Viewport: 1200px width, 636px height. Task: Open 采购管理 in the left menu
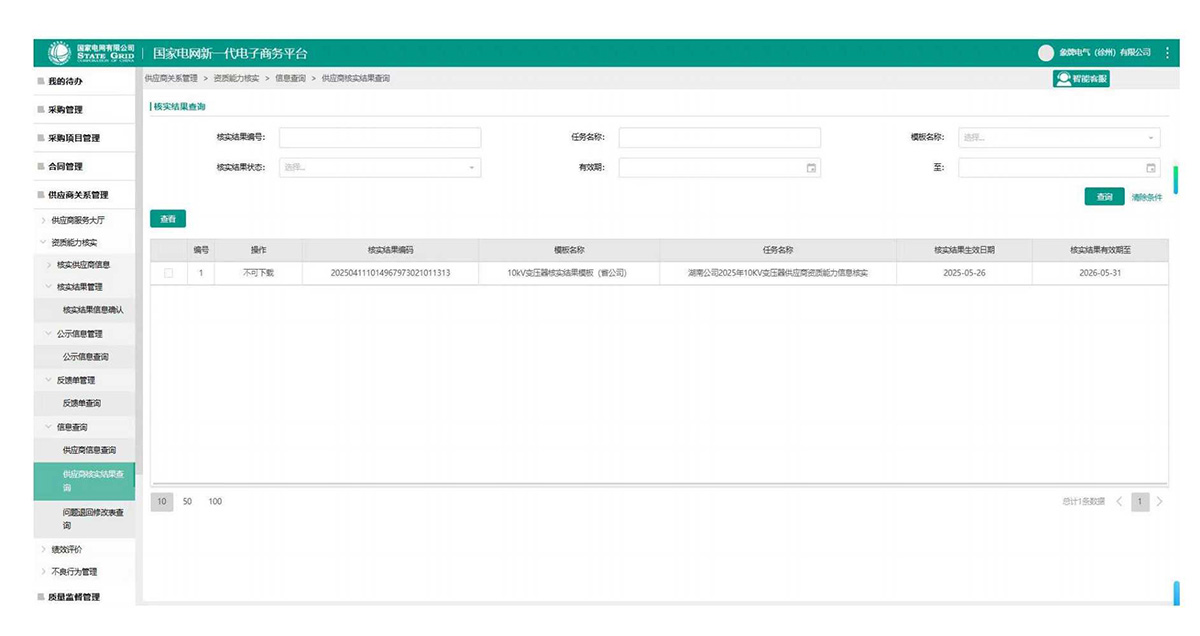pos(66,110)
